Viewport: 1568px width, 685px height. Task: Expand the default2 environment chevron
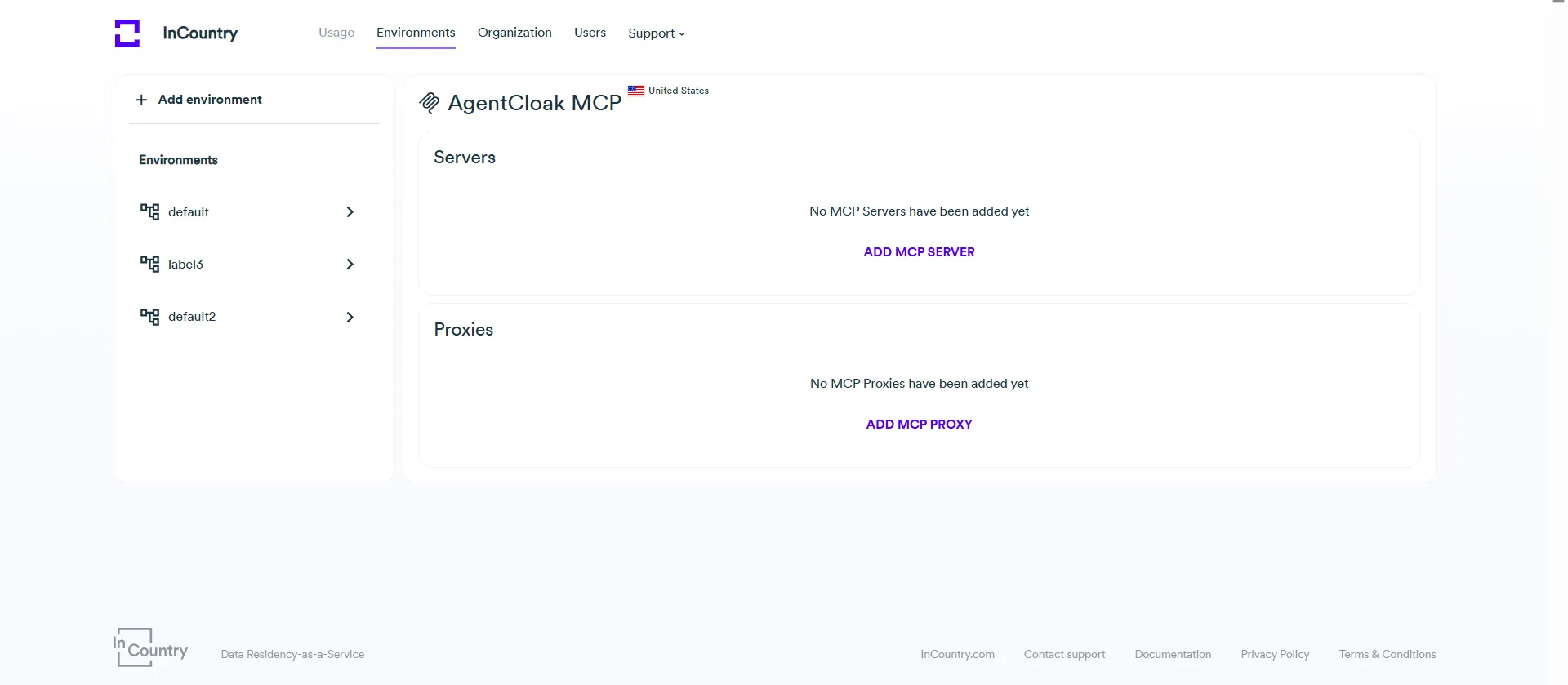(350, 317)
